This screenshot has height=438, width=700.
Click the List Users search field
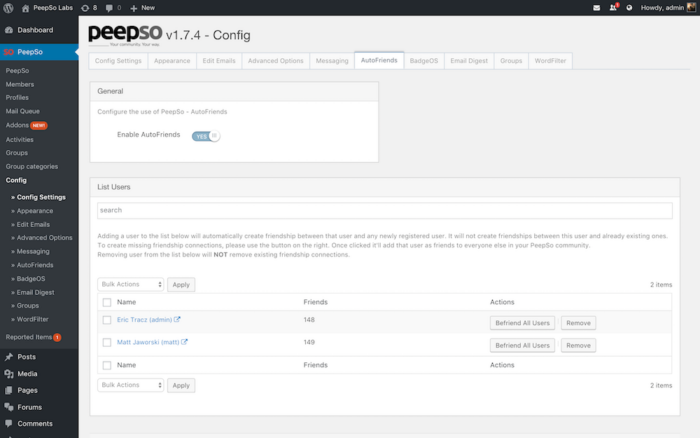point(385,210)
